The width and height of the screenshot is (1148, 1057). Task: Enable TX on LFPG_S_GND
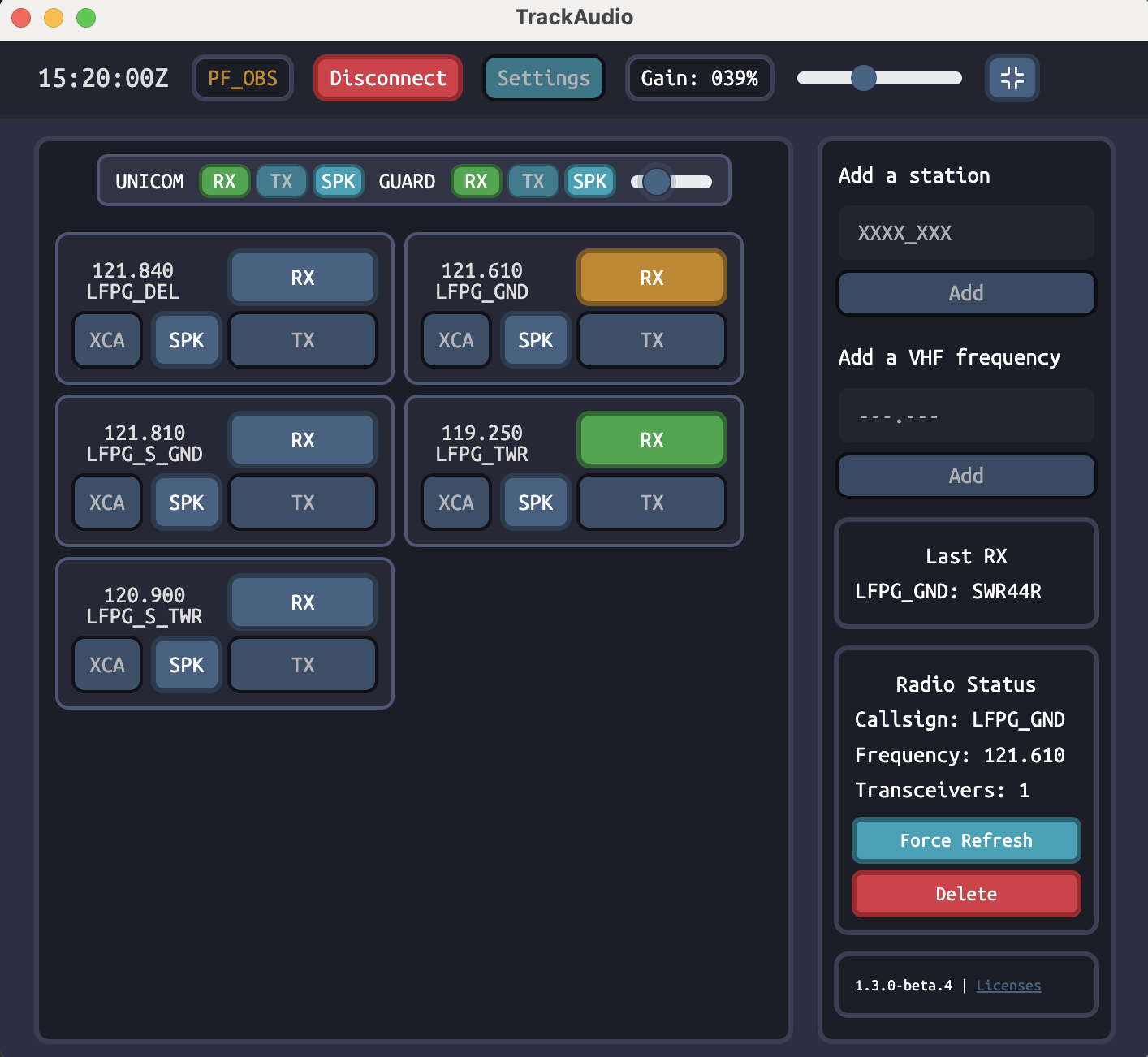(x=303, y=503)
